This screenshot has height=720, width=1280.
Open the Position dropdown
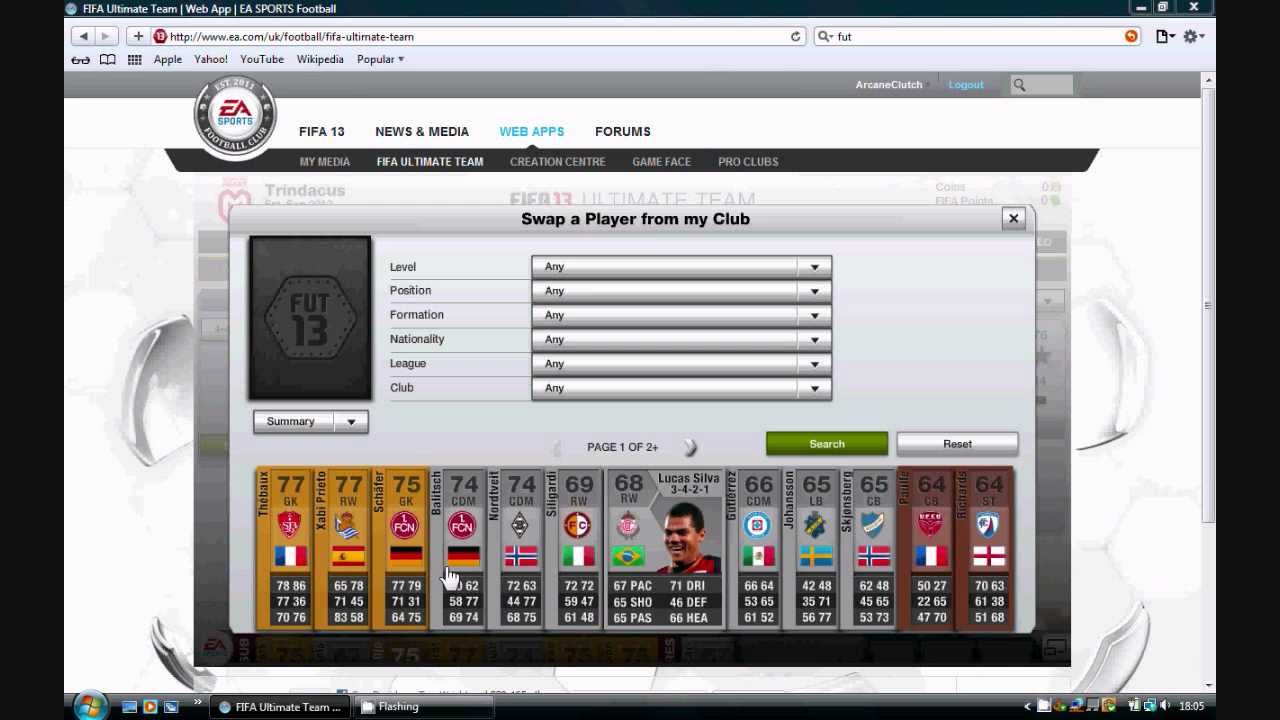681,291
